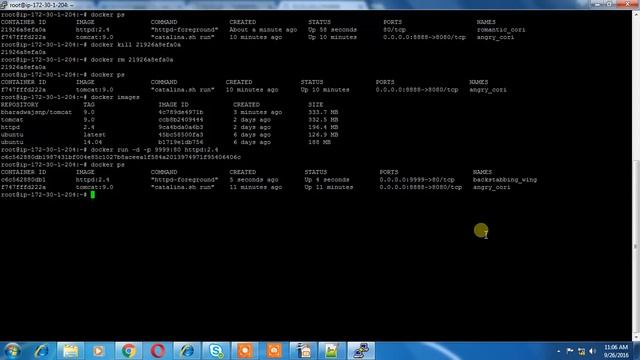Screen dimensions: 640x360
Task: Click the container ID c6c542880db1
Action: 23,180
